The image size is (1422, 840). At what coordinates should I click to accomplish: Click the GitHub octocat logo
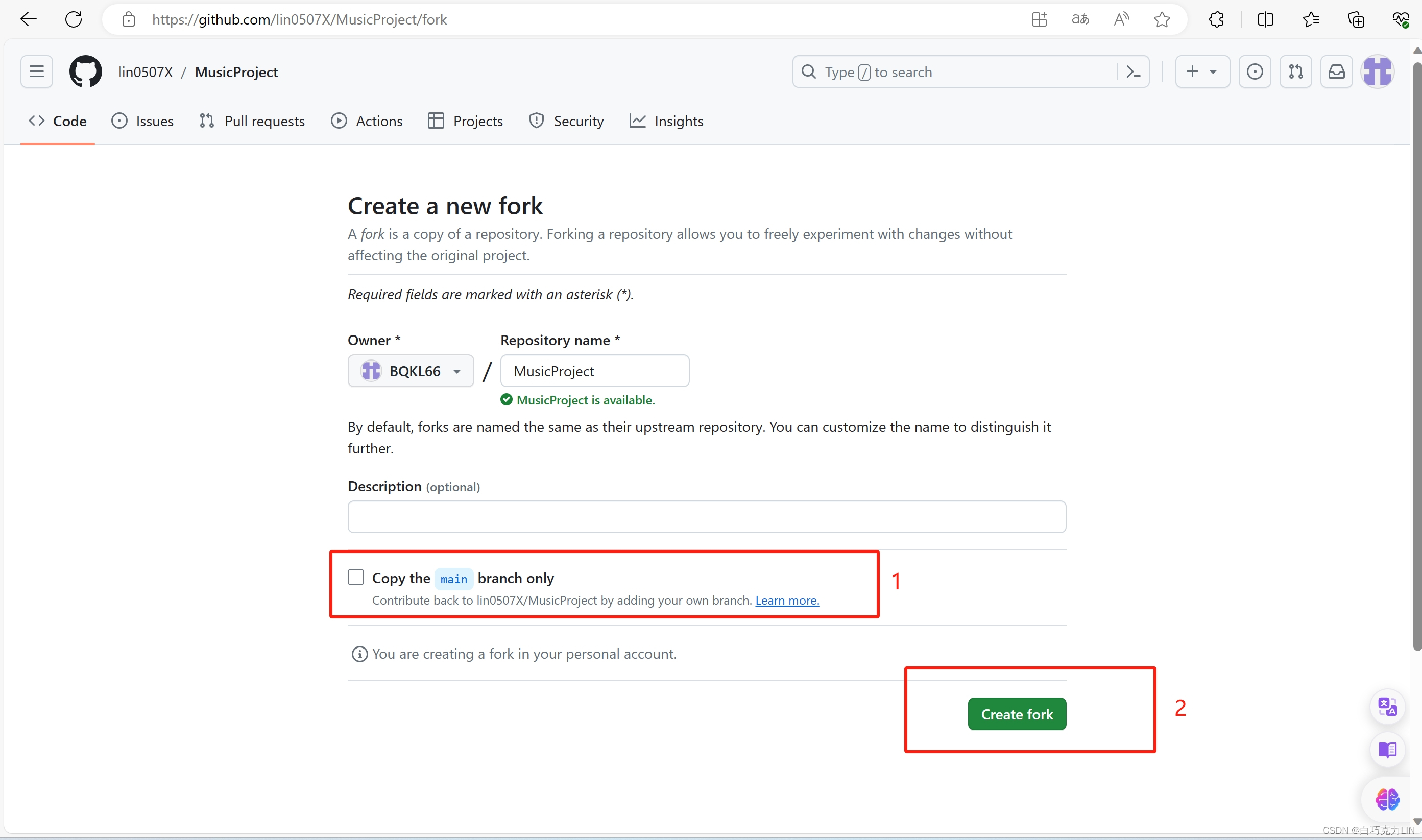[x=85, y=71]
